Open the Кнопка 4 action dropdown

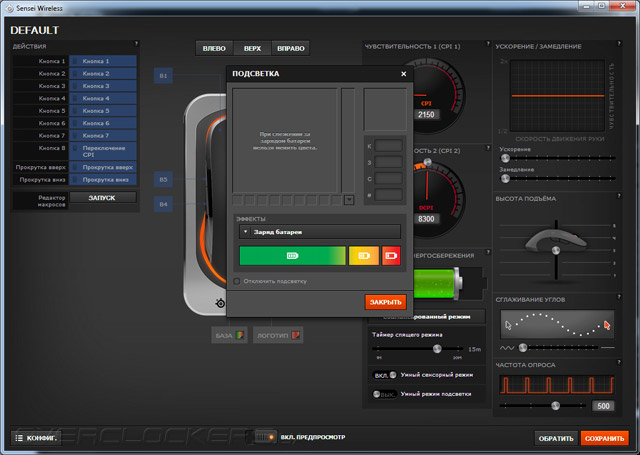[x=102, y=98]
